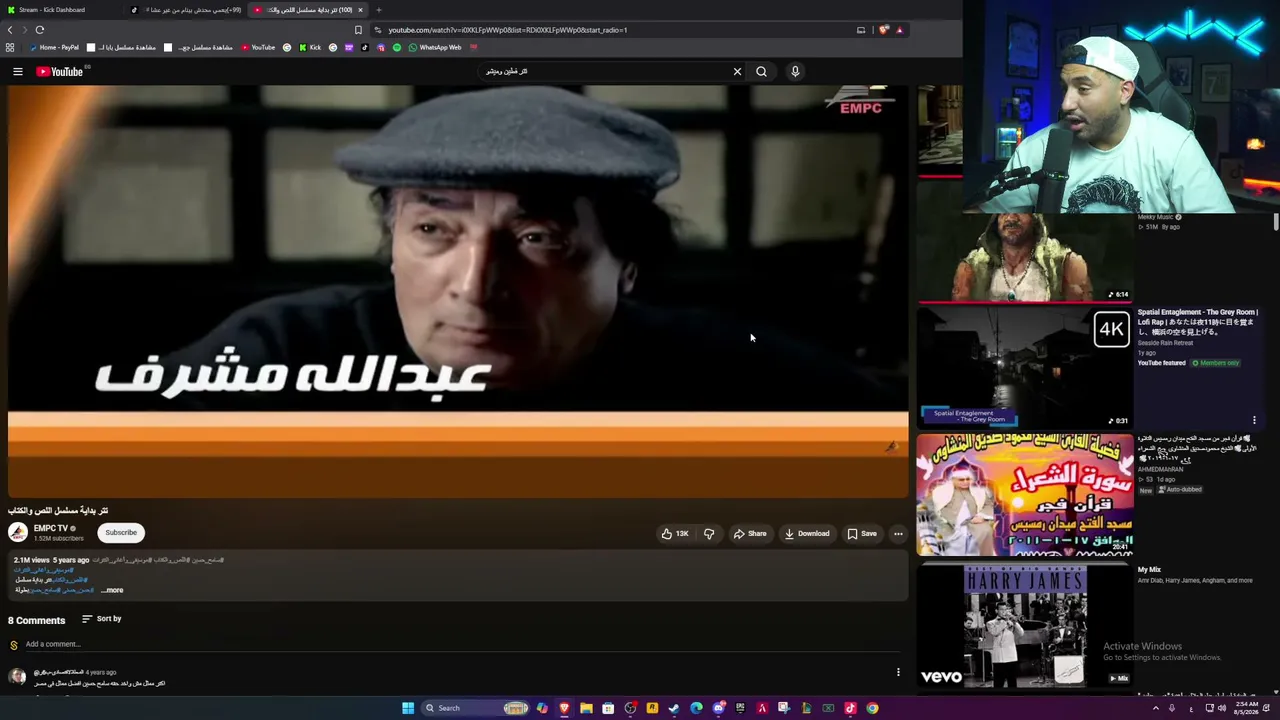Open Microsoft Edge from the taskbar

696,708
